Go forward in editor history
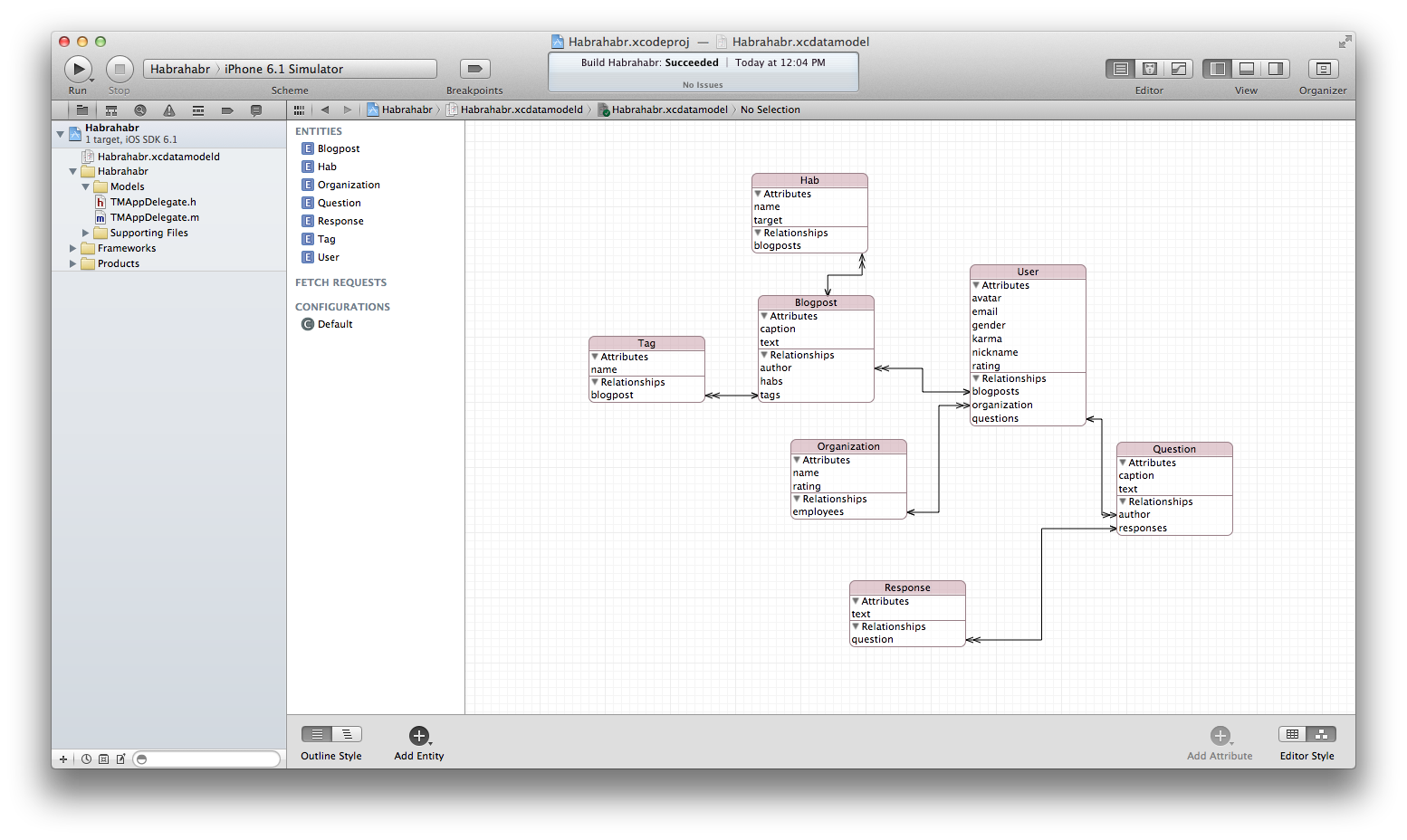Viewport: 1407px width, 840px height. [x=348, y=110]
